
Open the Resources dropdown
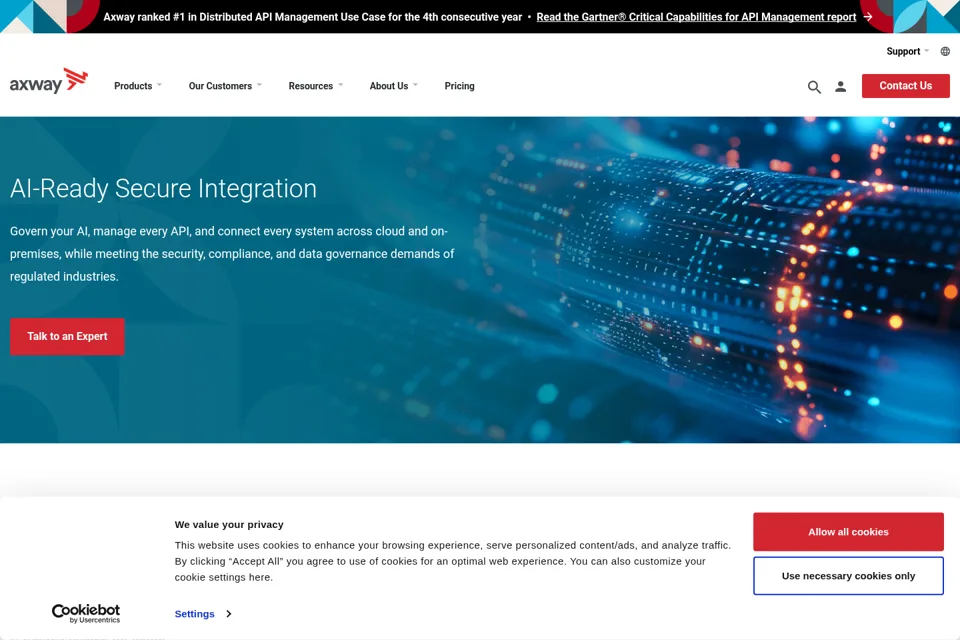coord(316,86)
